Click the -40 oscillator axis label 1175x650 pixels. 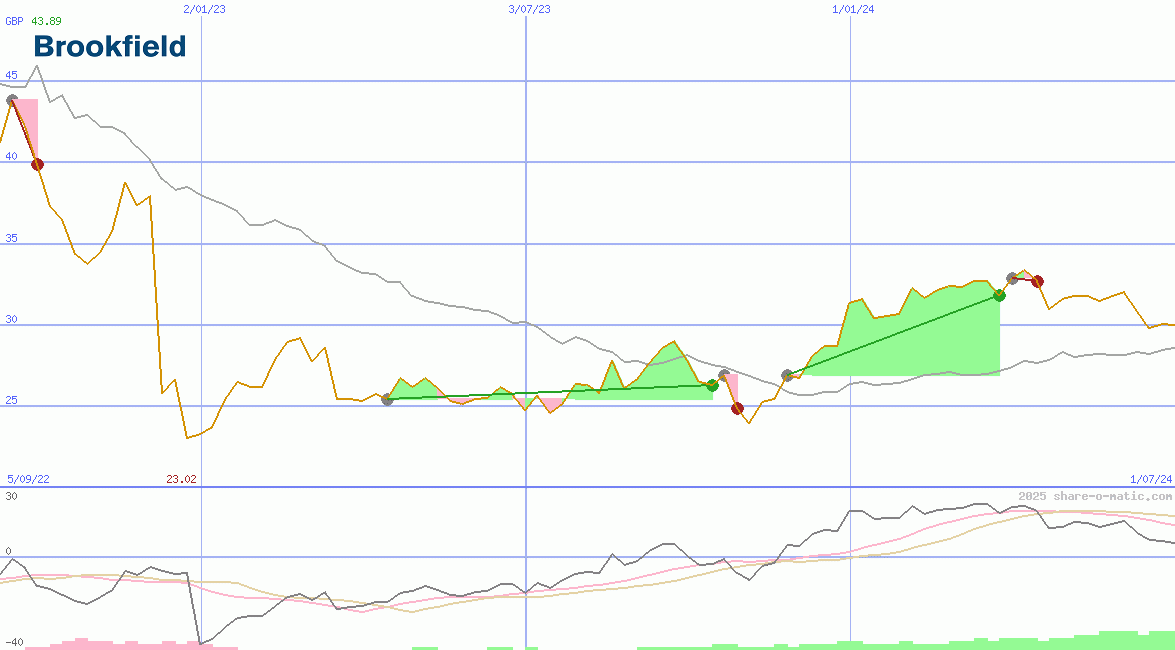12,643
